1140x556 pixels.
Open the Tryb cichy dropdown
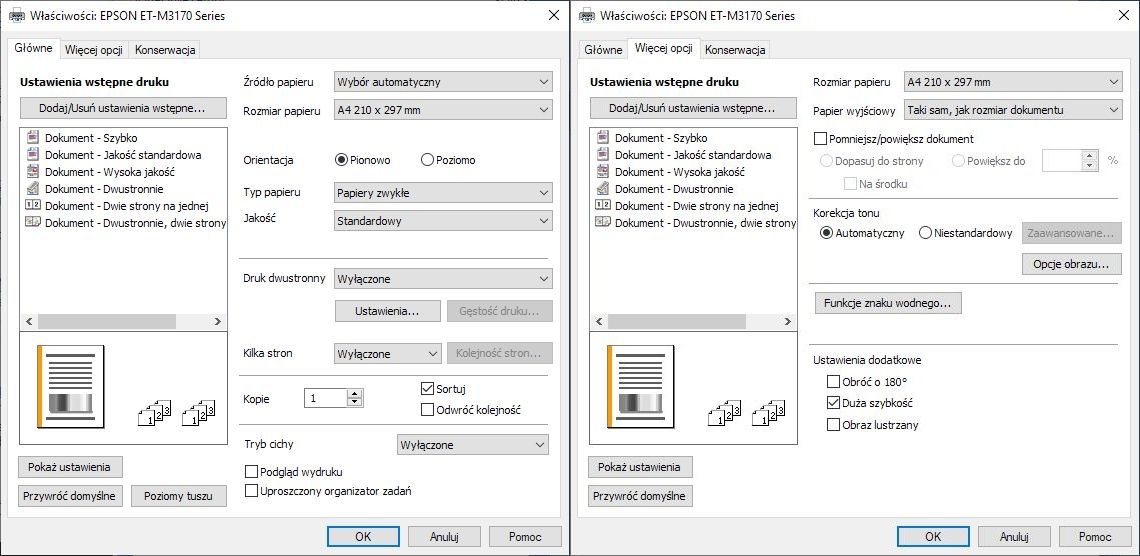pos(473,445)
